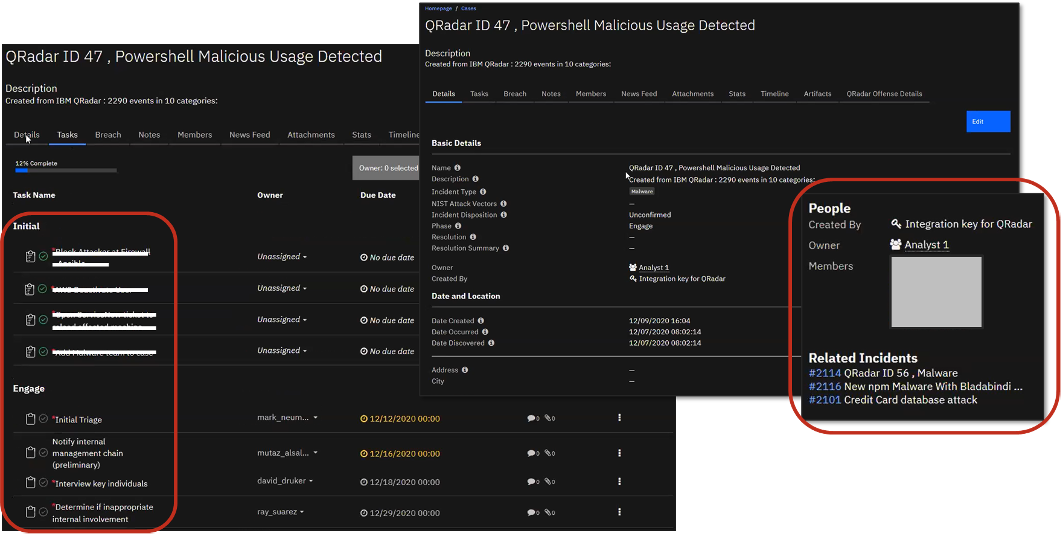Switch to QRadar Offense Details tab
This screenshot has height=535, width=1062.
pyautogui.click(x=884, y=94)
